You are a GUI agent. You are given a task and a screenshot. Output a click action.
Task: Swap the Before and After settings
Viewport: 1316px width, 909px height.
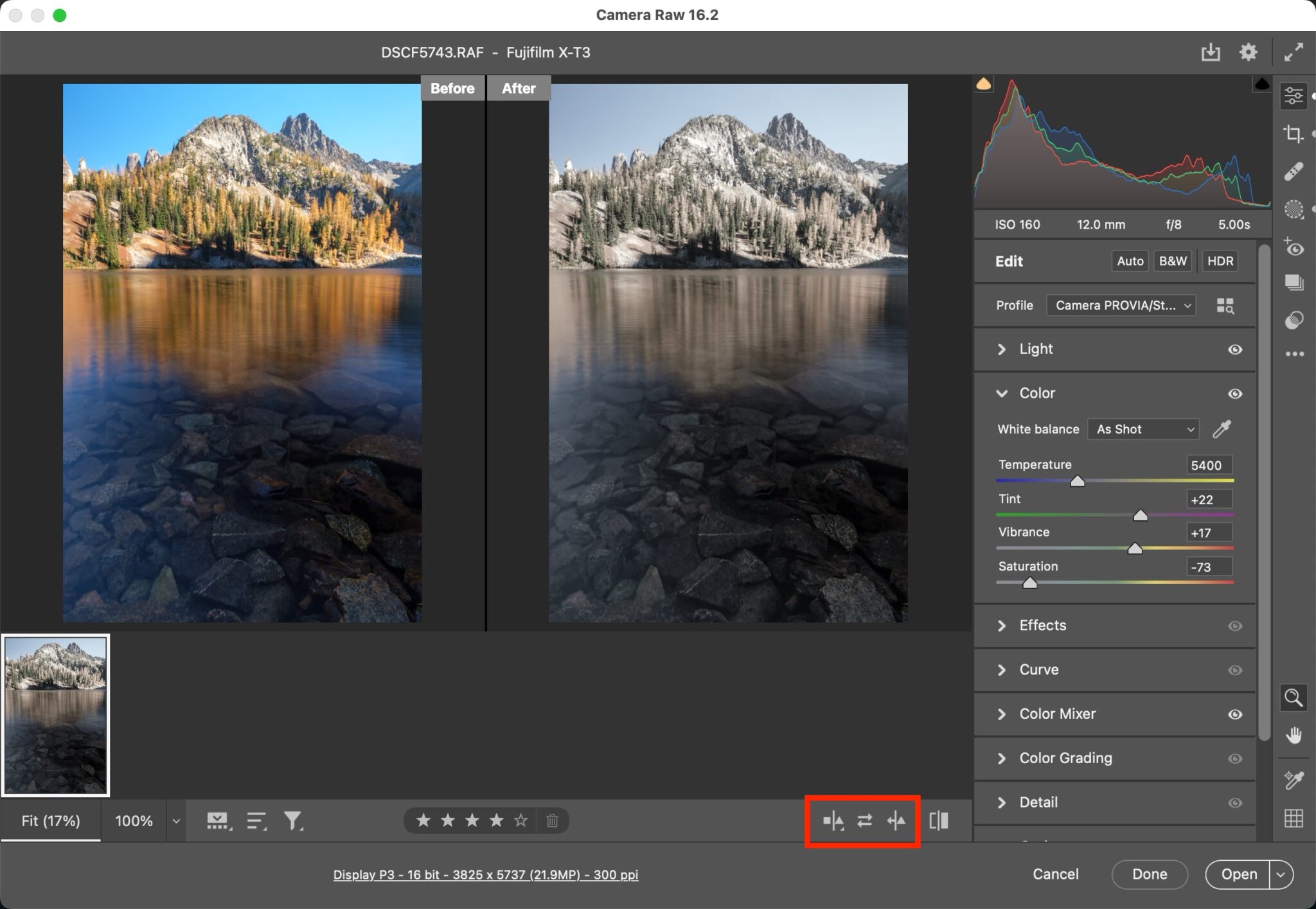[x=864, y=821]
